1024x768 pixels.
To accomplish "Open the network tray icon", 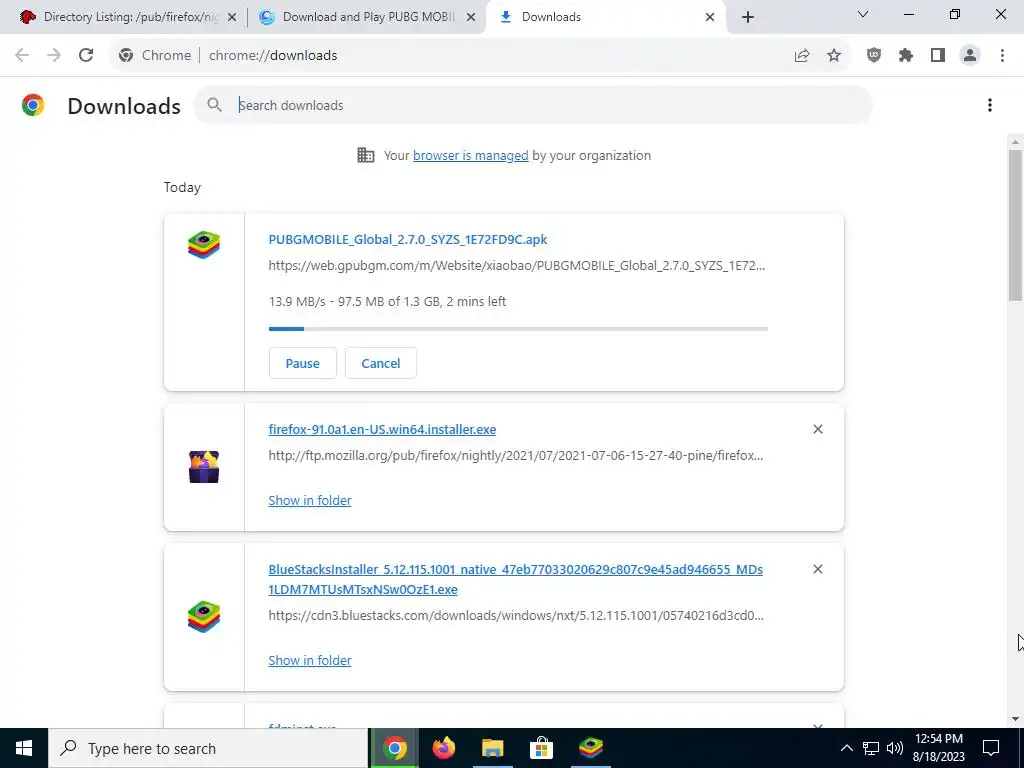I will 871,748.
